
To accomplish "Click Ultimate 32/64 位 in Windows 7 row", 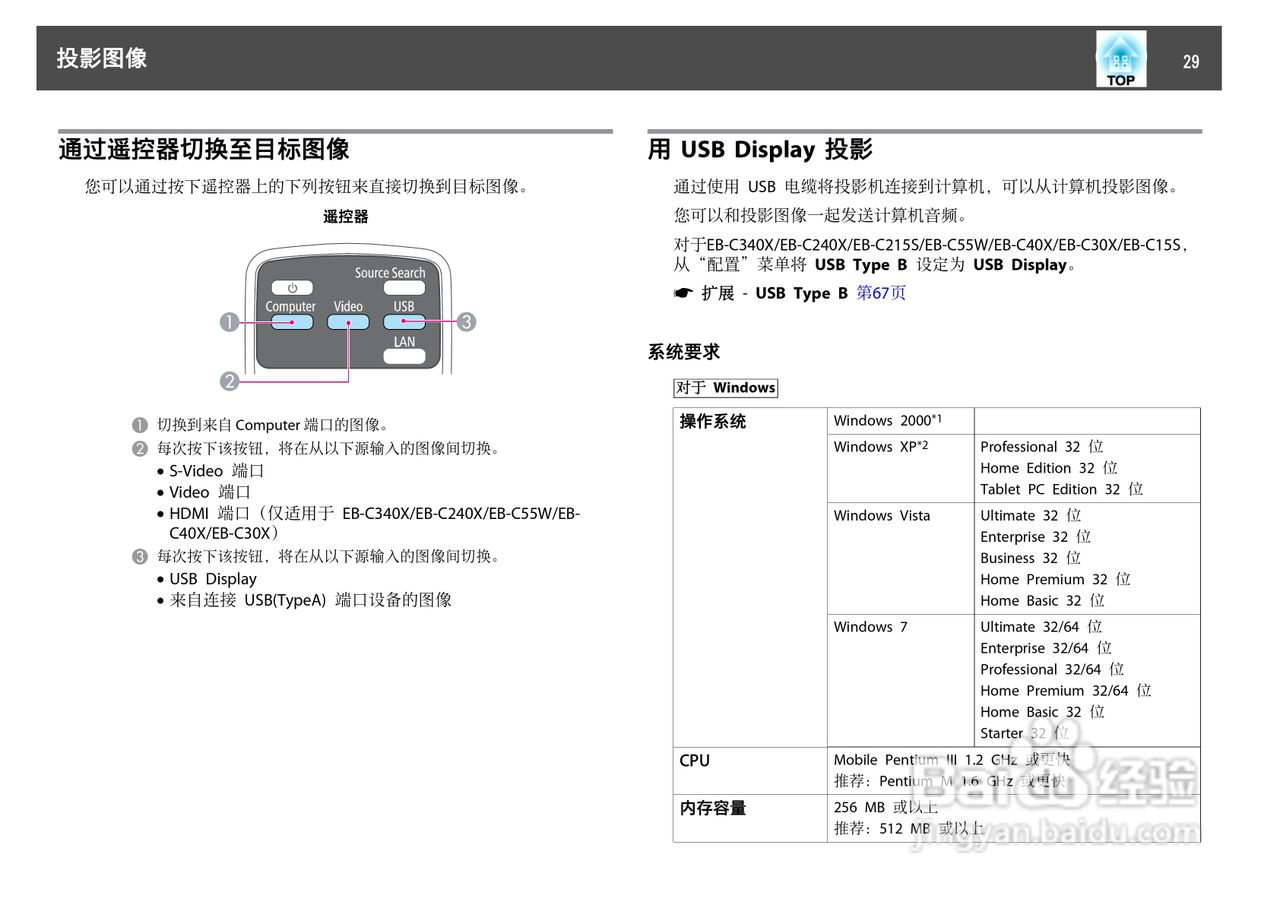I will [1041, 626].
